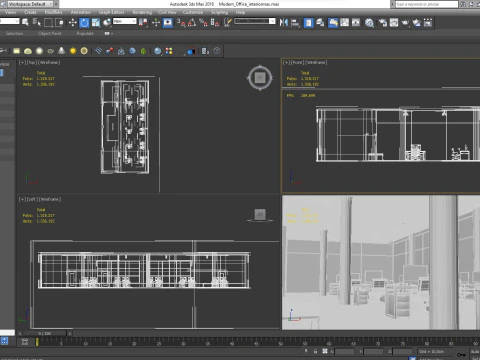Click Use Pivot Point Center icon
This screenshot has width=480, height=360.
(x=143, y=22)
